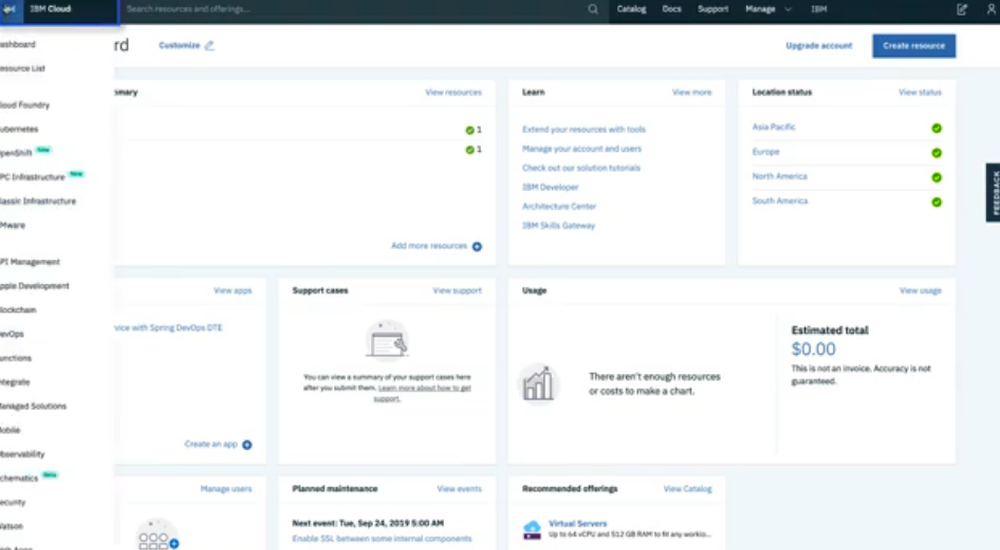Open the Manage menu
The height and width of the screenshot is (550, 1000).
click(x=760, y=9)
